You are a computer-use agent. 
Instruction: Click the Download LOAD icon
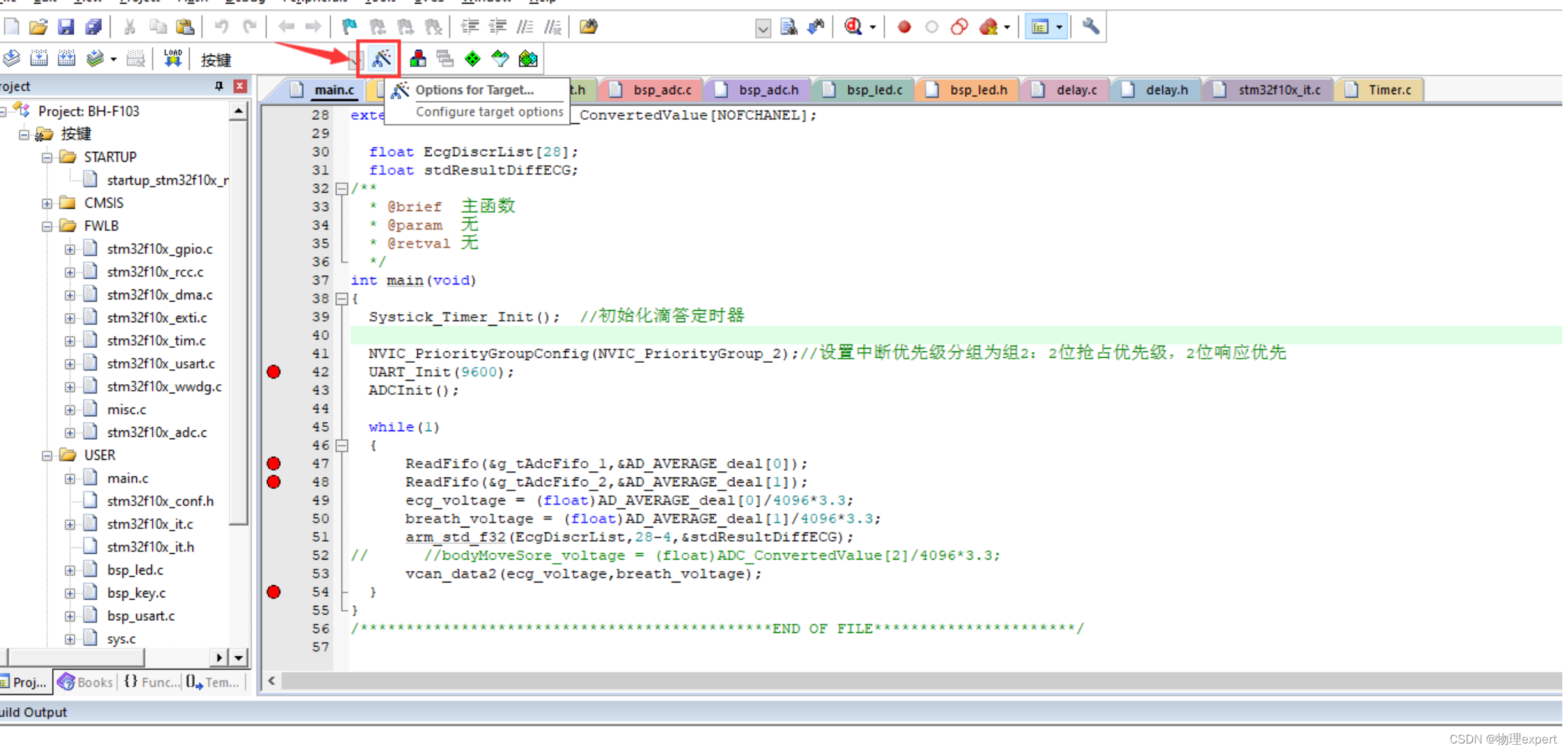pyautogui.click(x=173, y=58)
